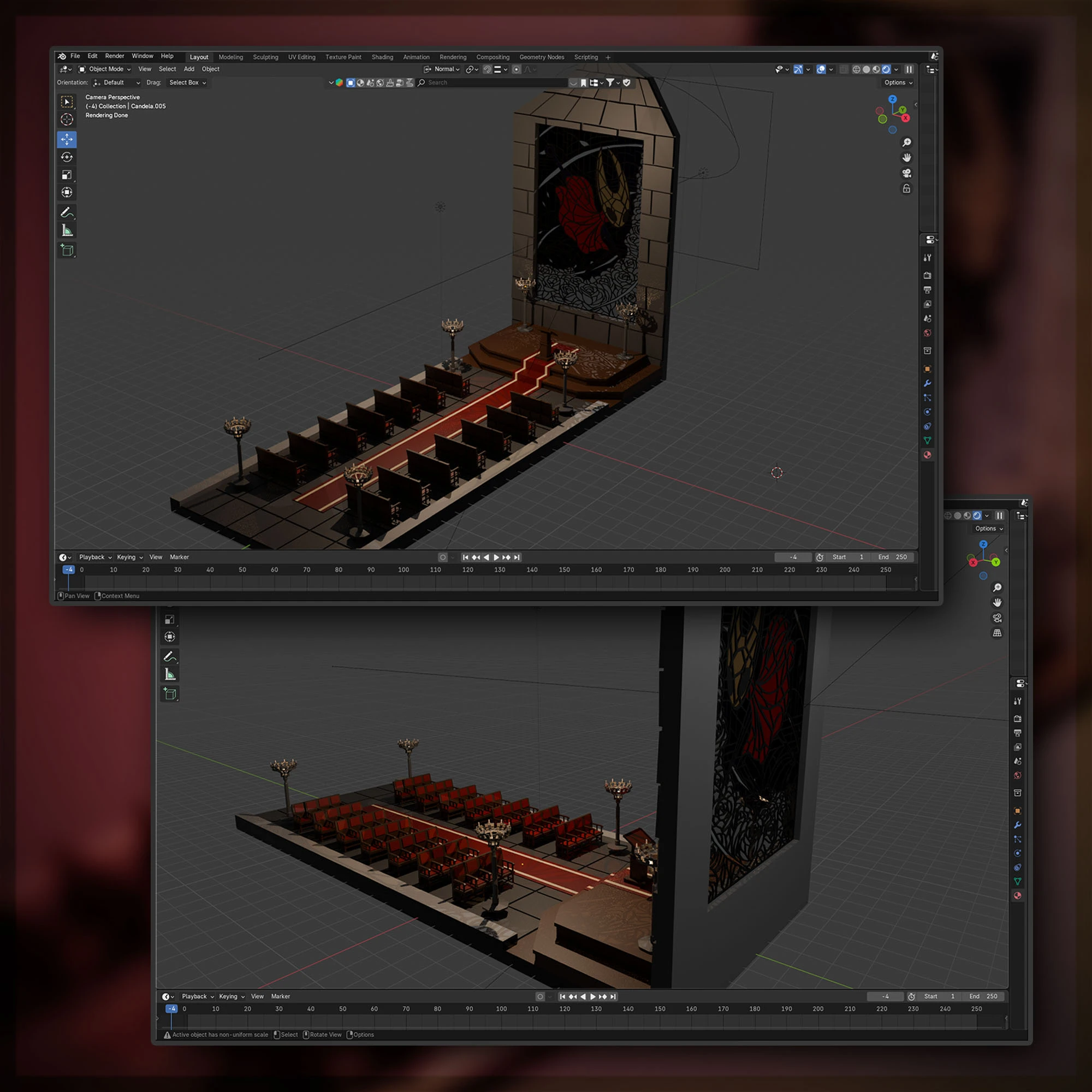1092x1092 pixels.
Task: Click the Add Cube tool in top viewport
Action: tap(67, 250)
